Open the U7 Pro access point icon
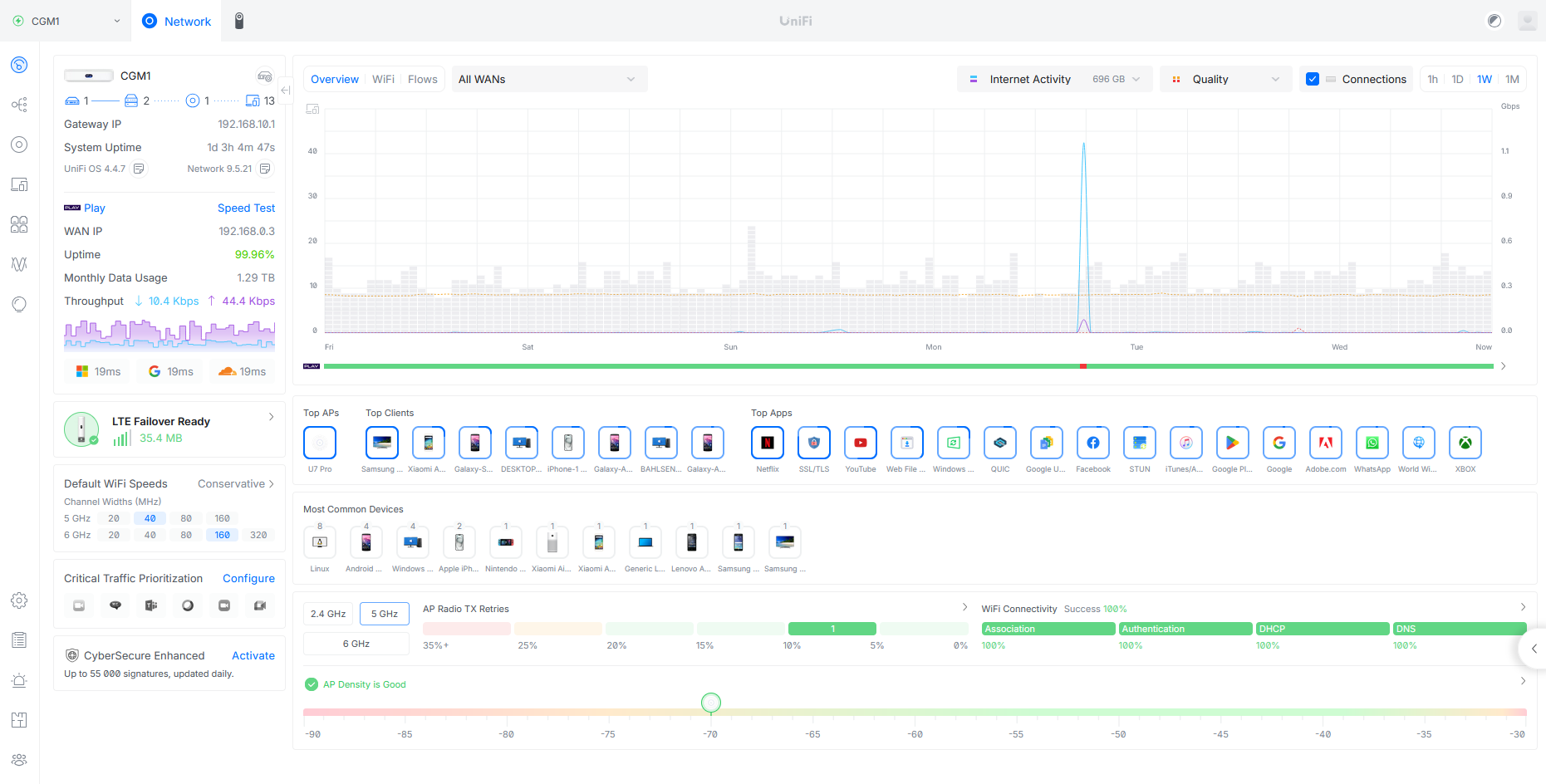This screenshot has width=1546, height=784. 320,443
